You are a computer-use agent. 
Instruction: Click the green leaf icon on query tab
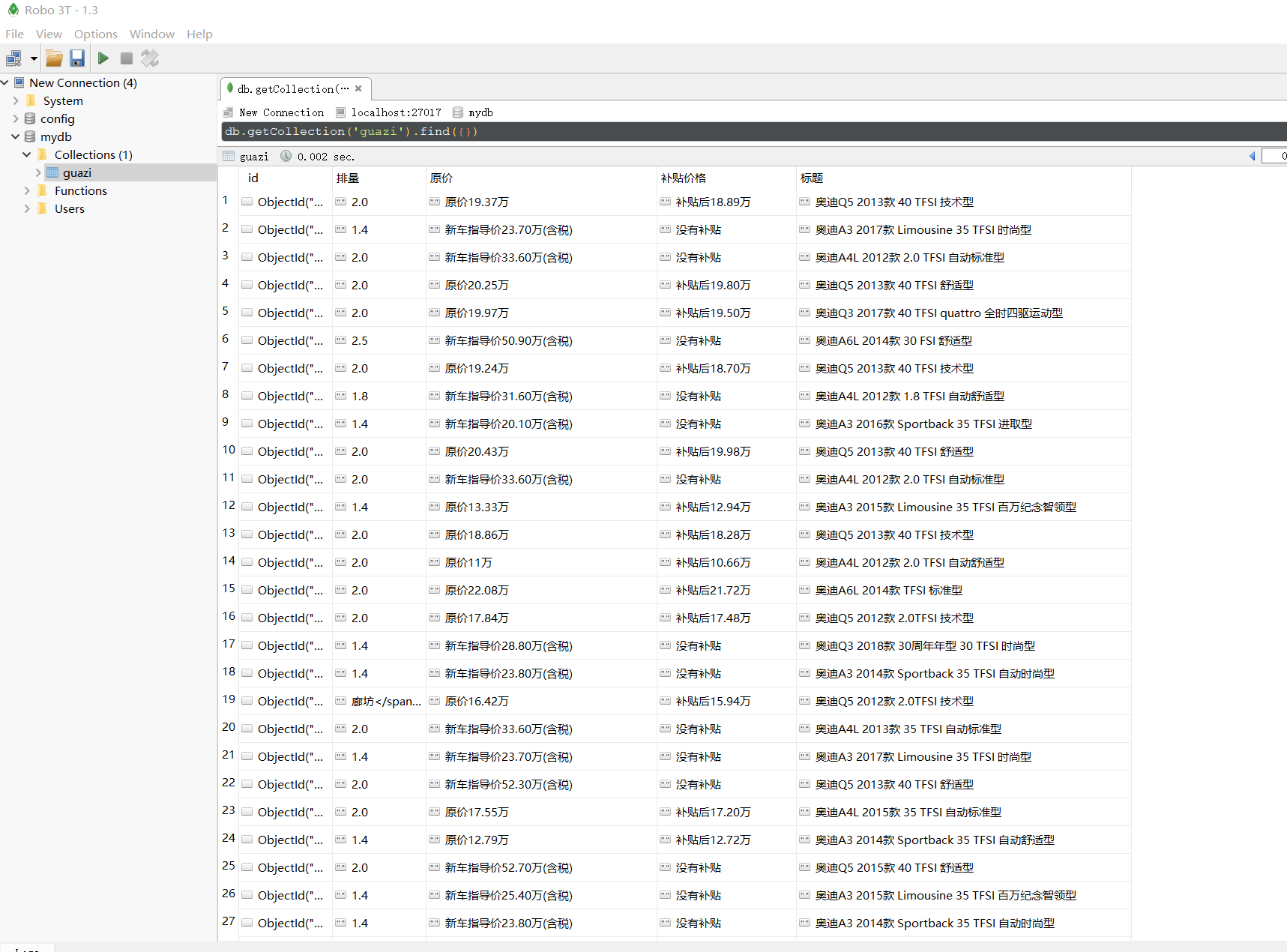[230, 88]
